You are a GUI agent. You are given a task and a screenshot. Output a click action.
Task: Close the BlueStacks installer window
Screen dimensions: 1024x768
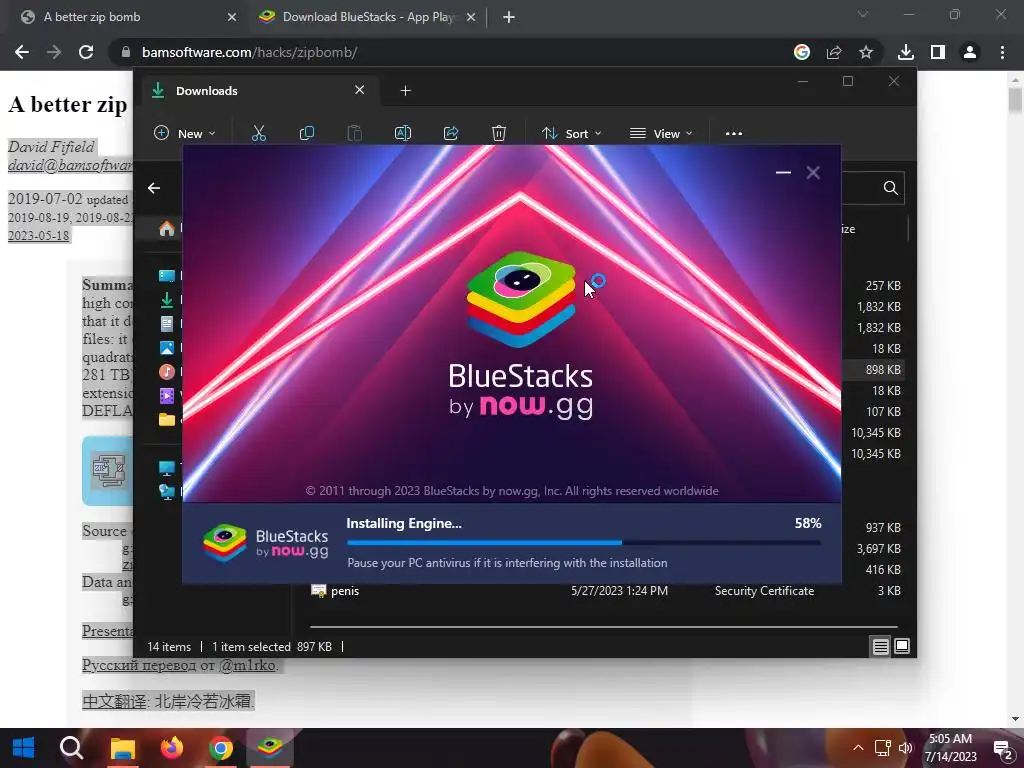click(813, 172)
